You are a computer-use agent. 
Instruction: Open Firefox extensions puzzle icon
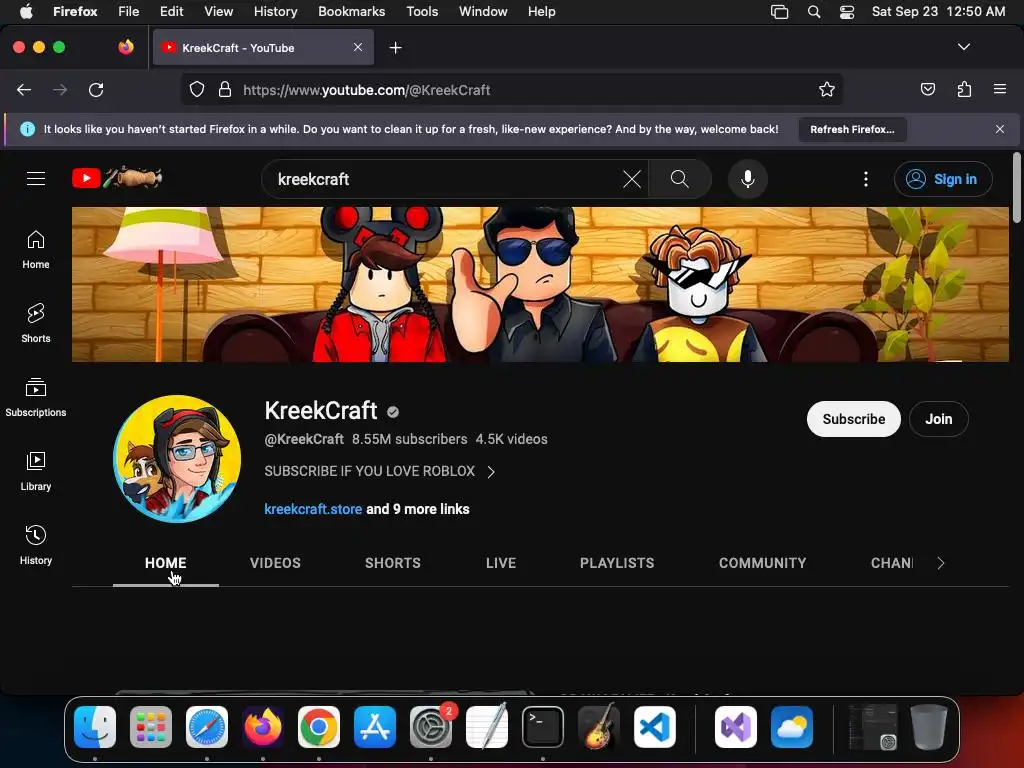coord(964,89)
